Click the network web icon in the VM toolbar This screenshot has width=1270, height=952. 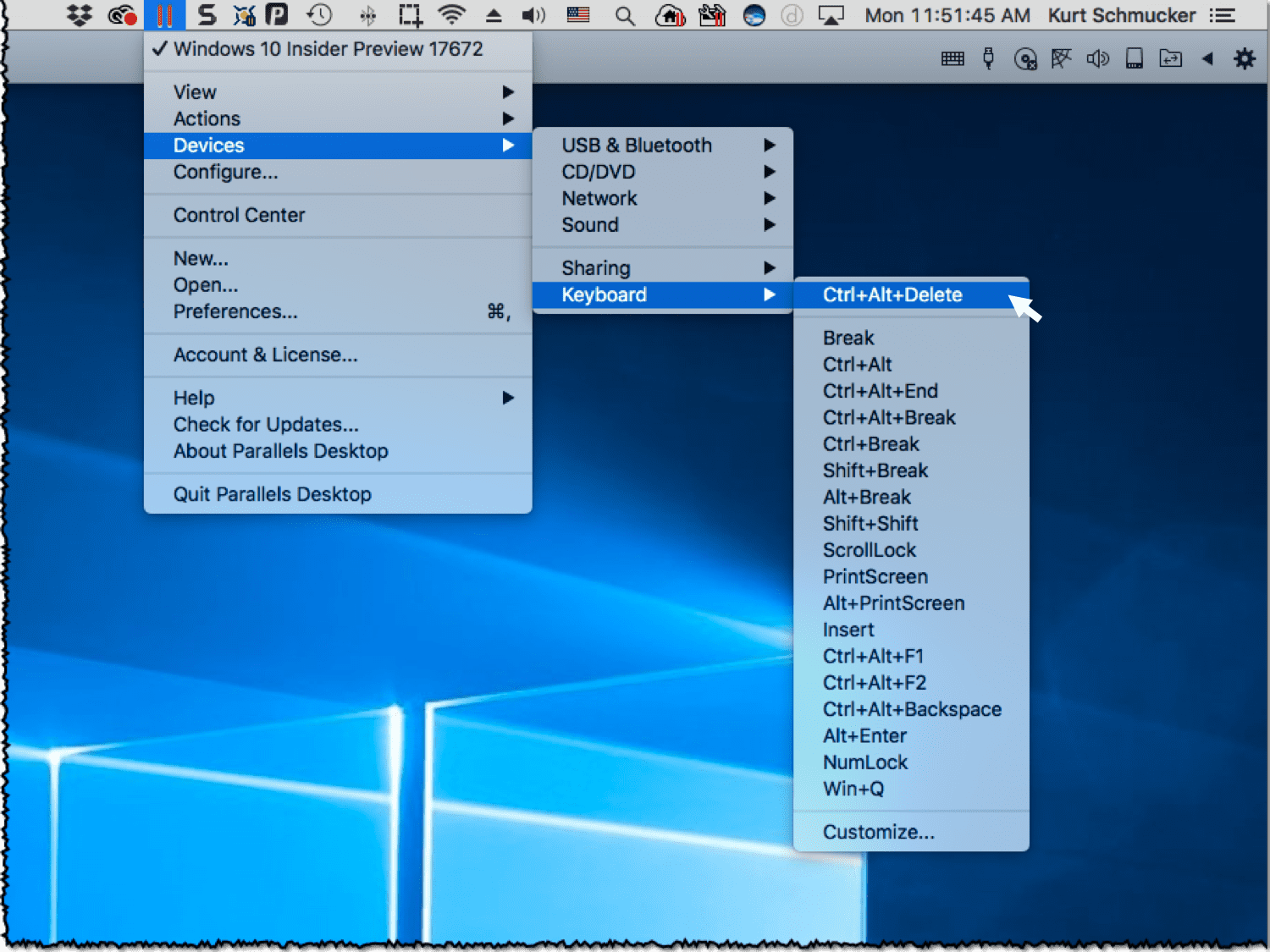[x=1061, y=58]
